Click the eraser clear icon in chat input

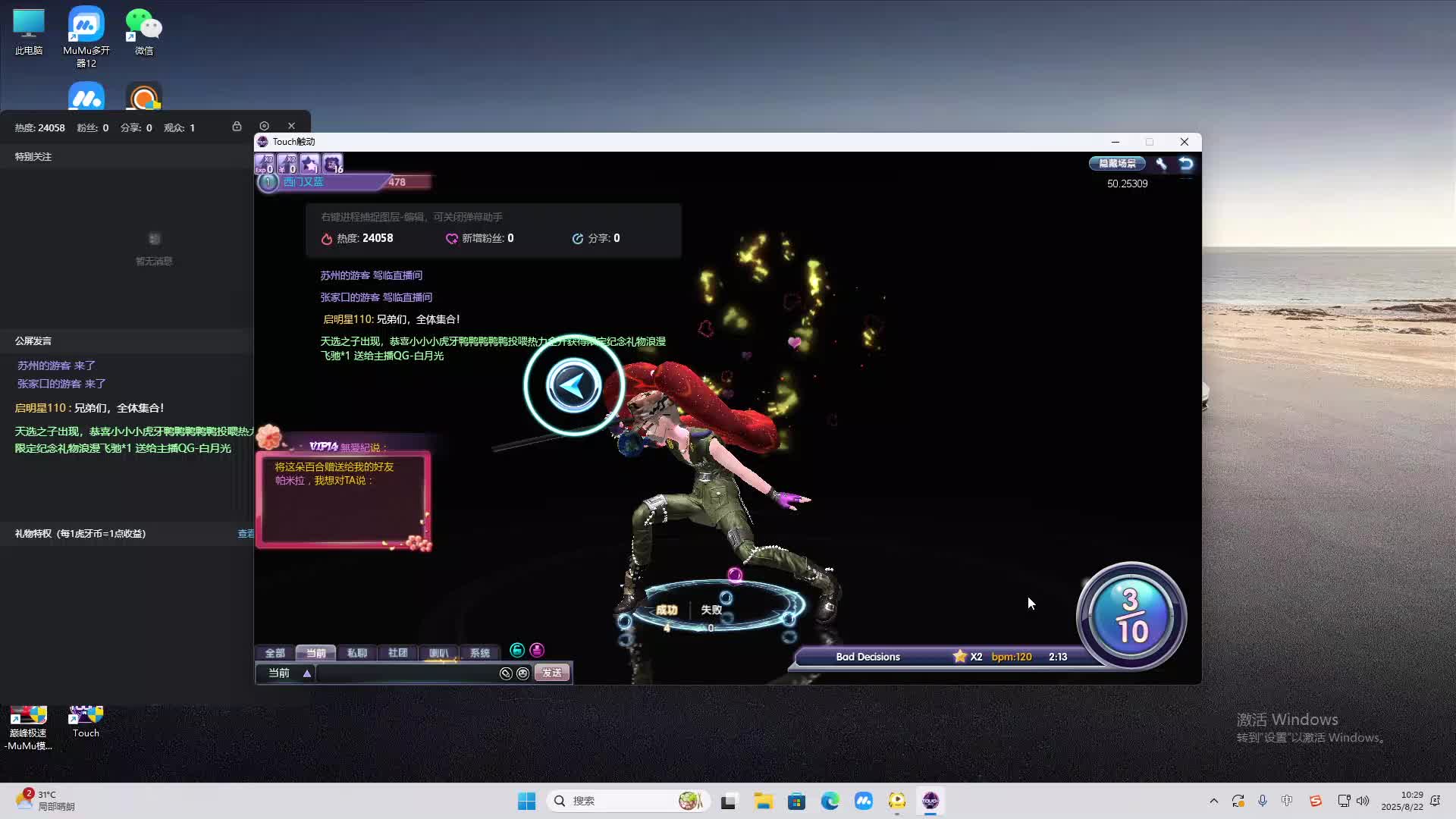tap(506, 673)
